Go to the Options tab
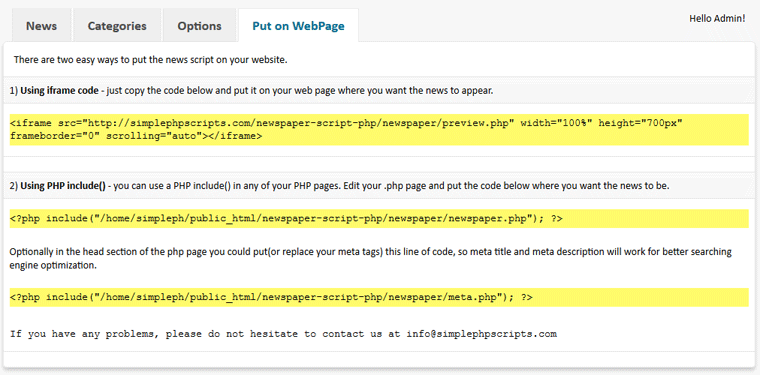The width and height of the screenshot is (760, 375). click(x=199, y=26)
